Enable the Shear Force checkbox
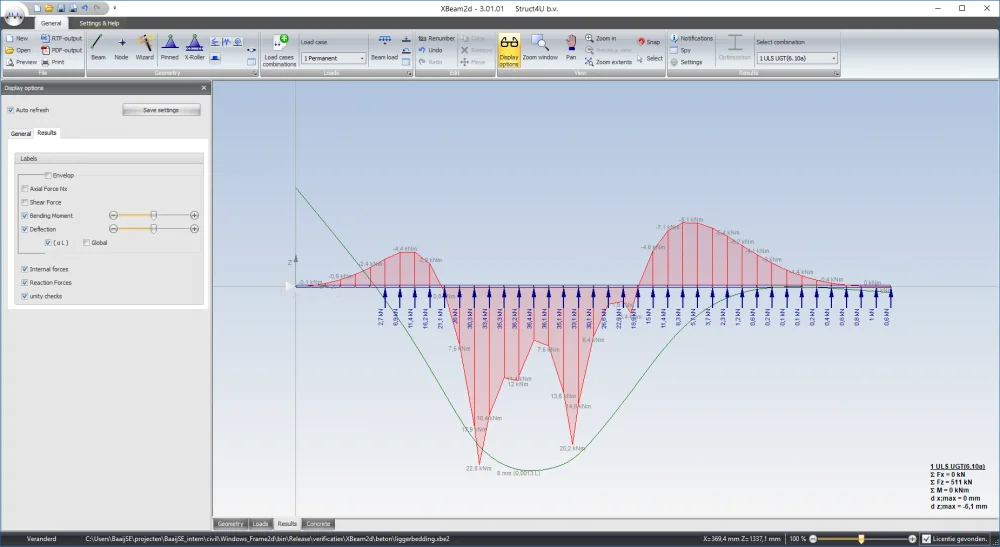Image resolution: width=1000 pixels, height=547 pixels. point(25,202)
